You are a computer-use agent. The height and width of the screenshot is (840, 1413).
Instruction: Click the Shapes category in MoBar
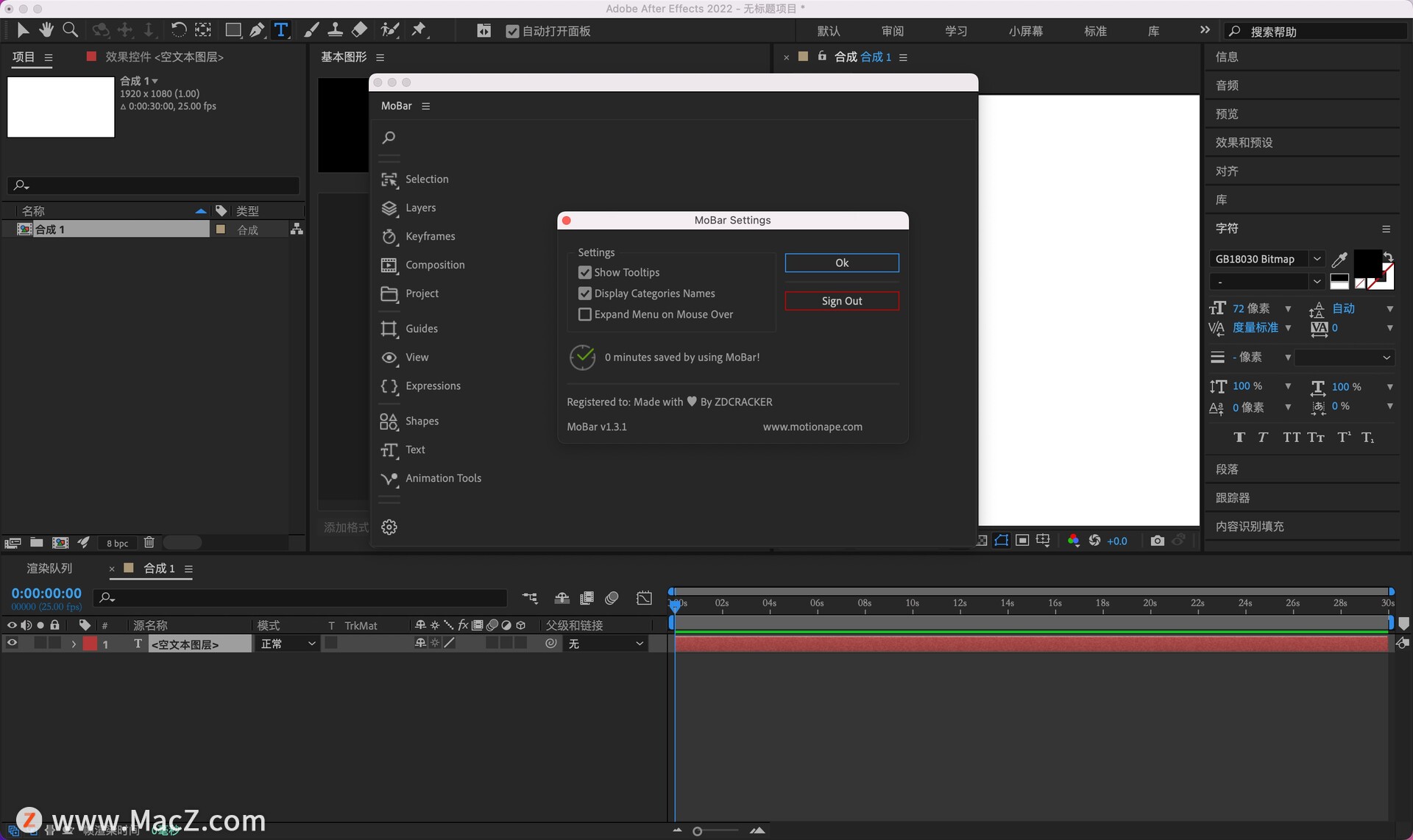click(x=422, y=421)
